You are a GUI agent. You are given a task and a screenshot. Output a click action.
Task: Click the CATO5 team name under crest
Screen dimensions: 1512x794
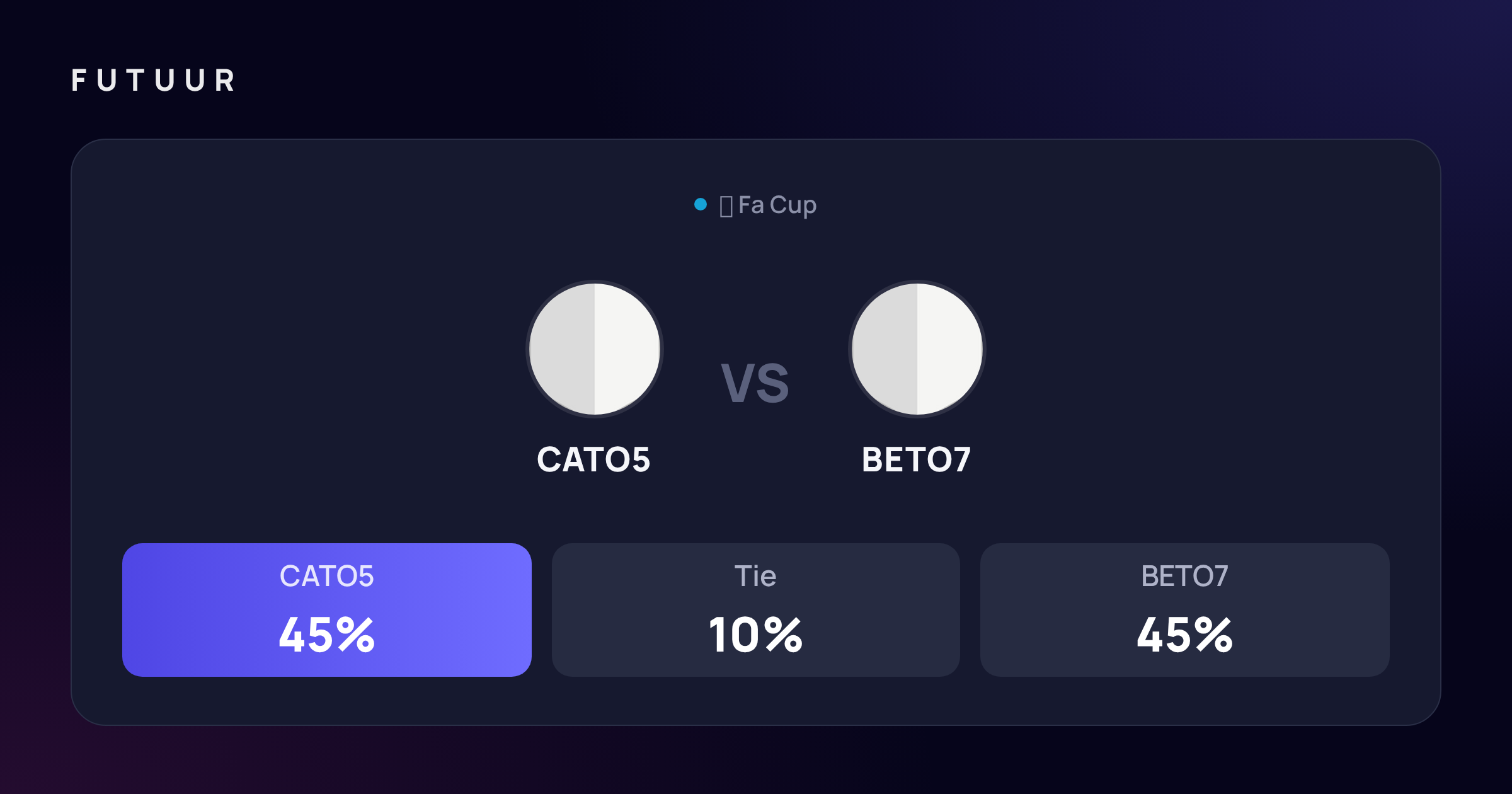(593, 459)
